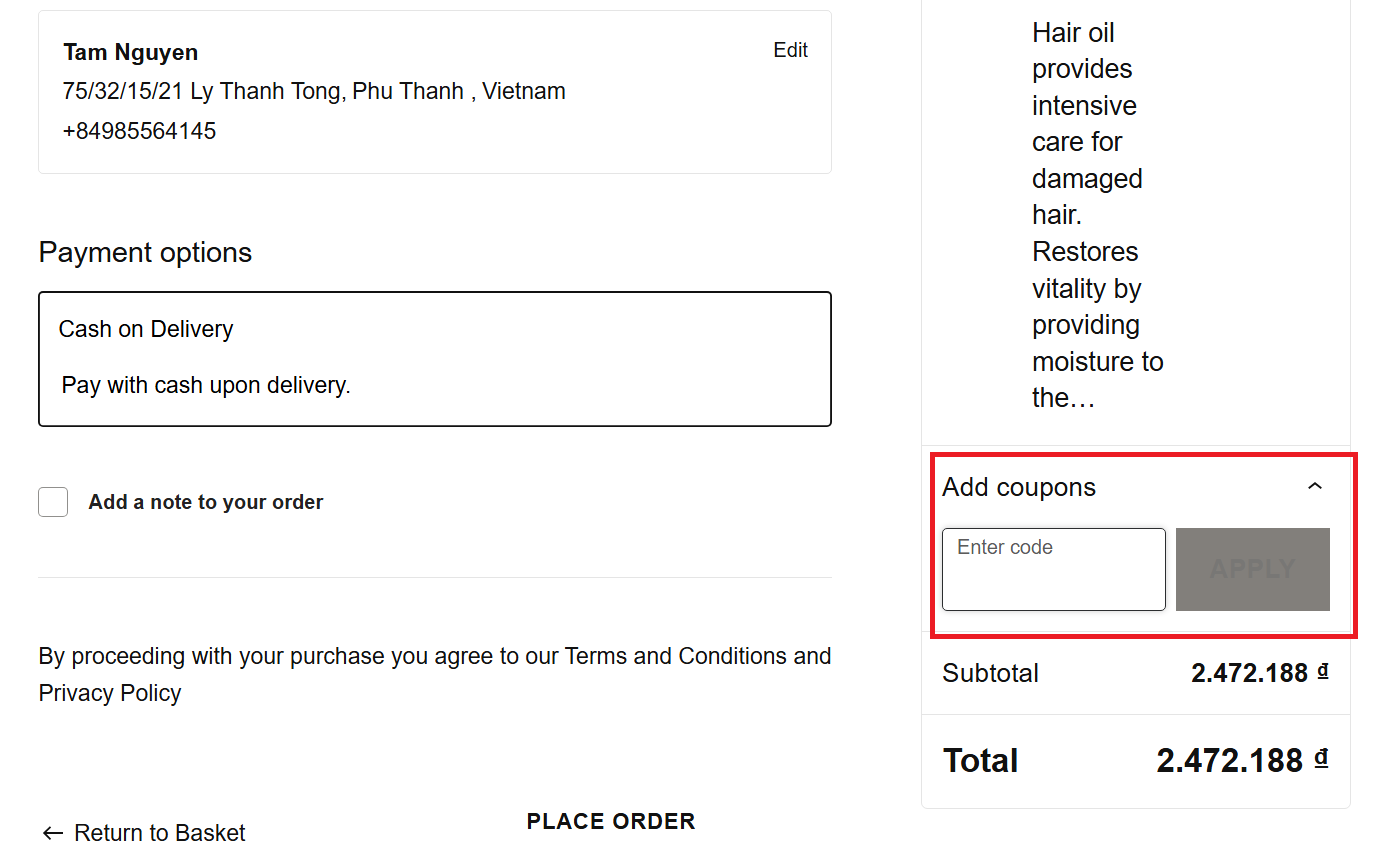Click the Add coupons heading
This screenshot has height=867, width=1396.
click(1019, 487)
